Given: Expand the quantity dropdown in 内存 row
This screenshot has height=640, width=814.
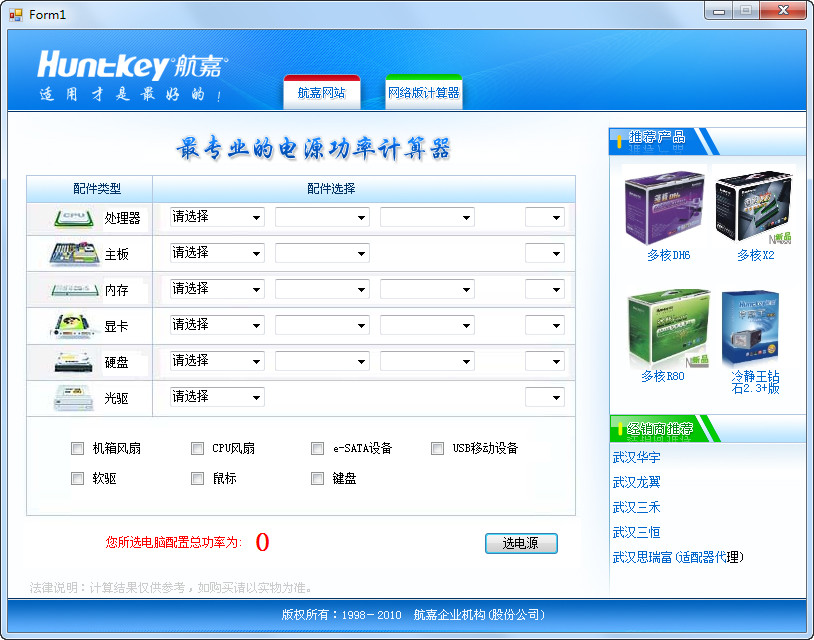Looking at the screenshot, I should [x=545, y=289].
